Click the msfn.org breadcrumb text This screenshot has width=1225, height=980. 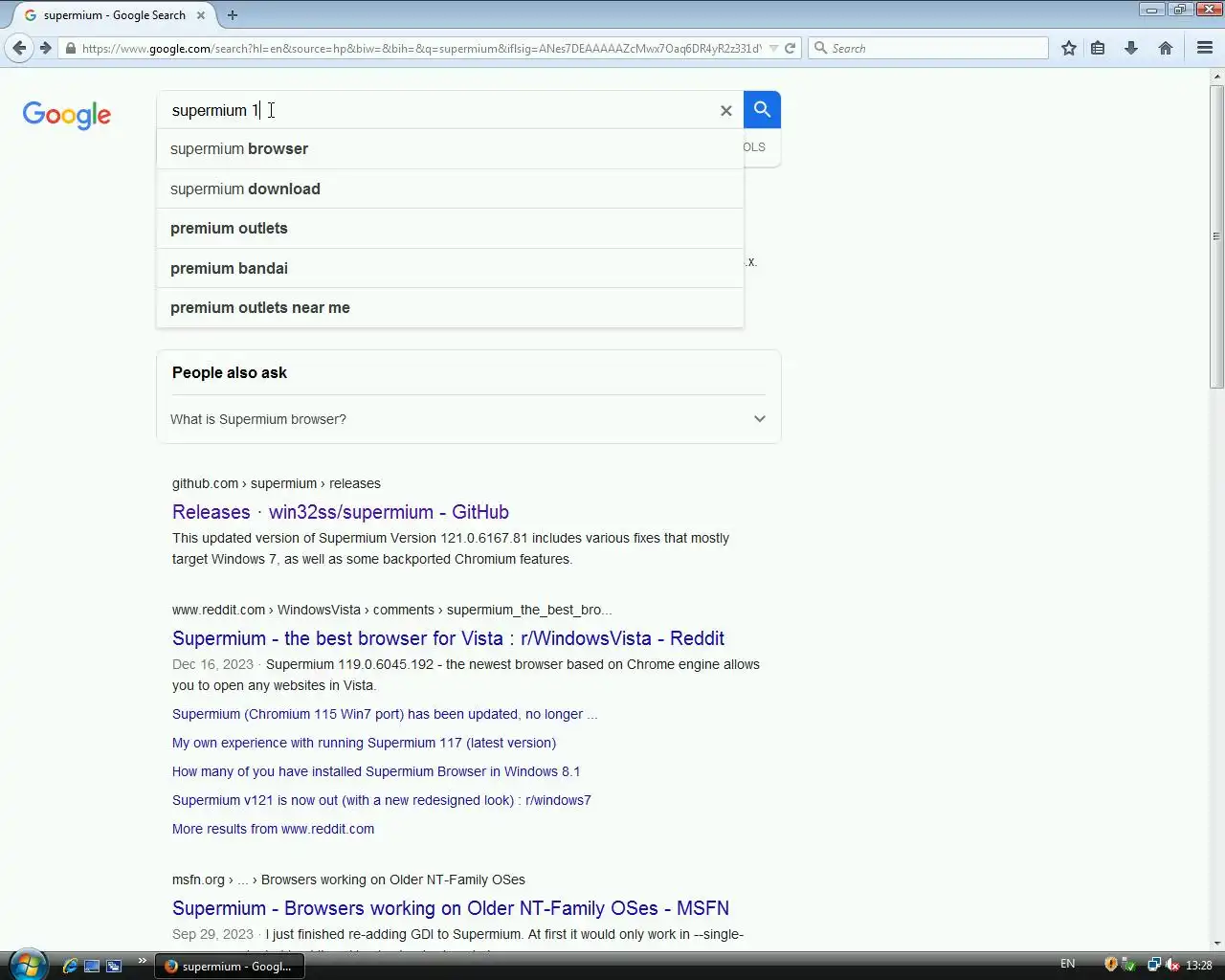(348, 880)
